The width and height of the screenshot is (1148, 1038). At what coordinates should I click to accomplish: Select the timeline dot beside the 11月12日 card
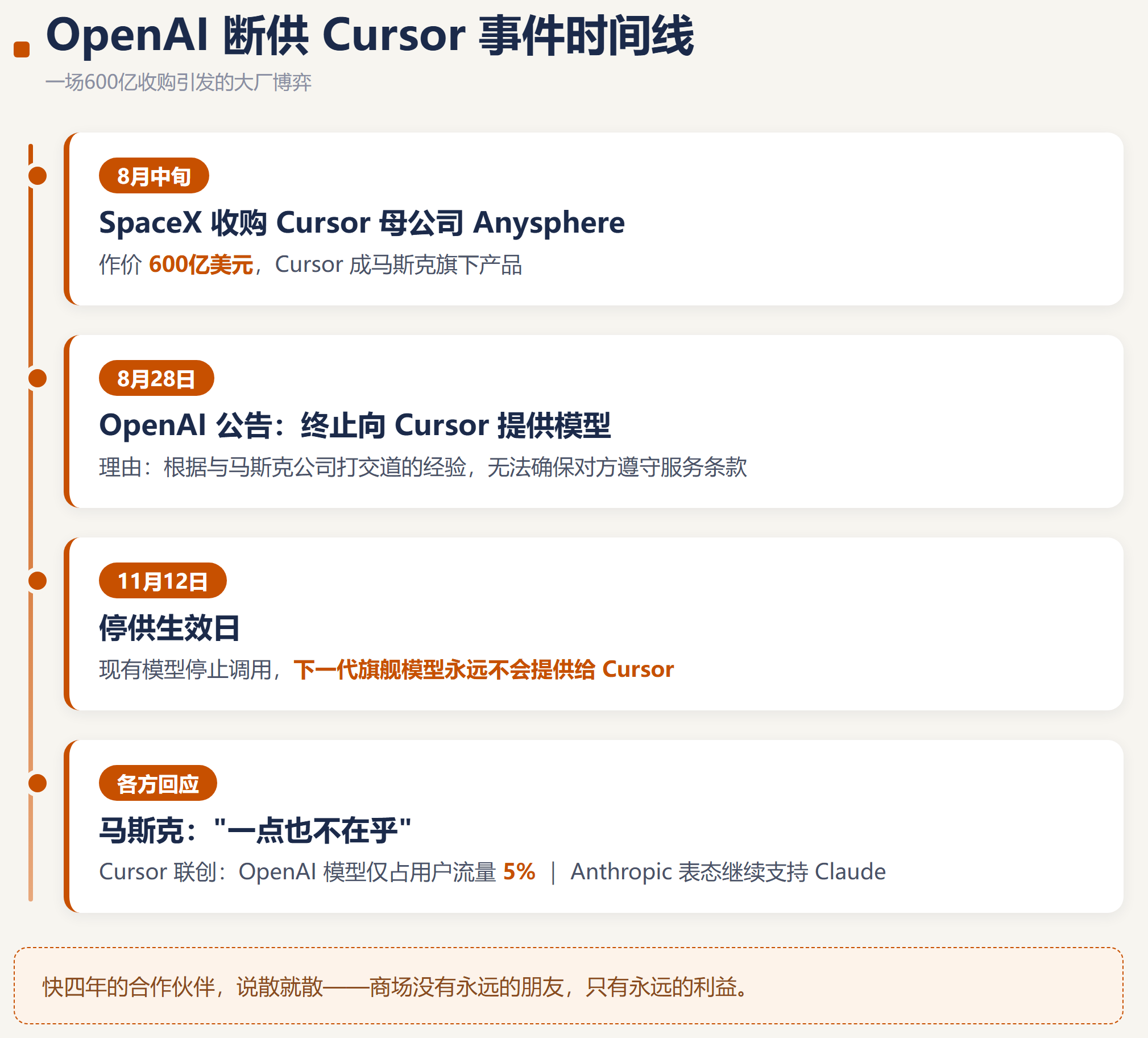38,581
